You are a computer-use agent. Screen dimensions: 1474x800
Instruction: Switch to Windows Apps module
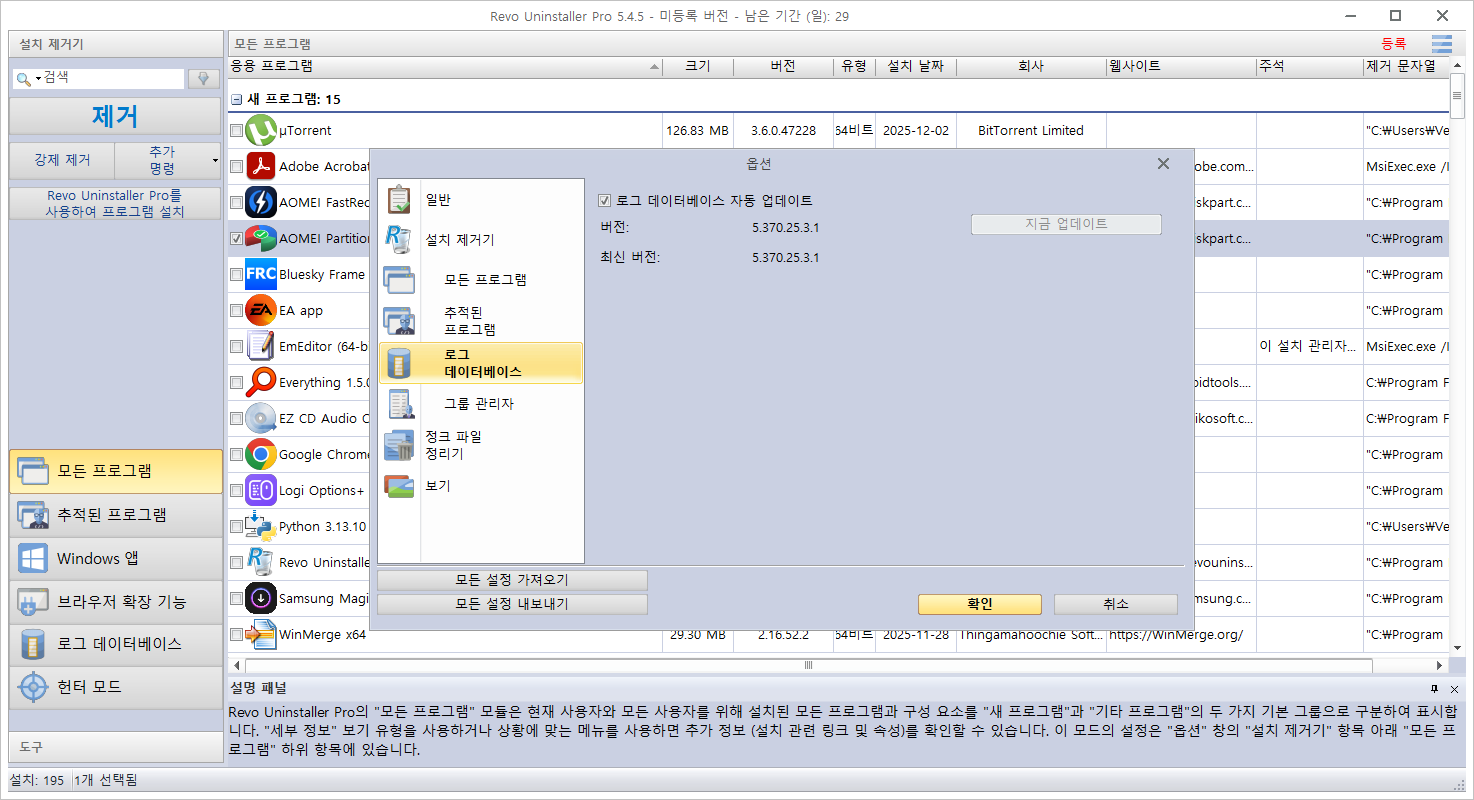coord(116,559)
